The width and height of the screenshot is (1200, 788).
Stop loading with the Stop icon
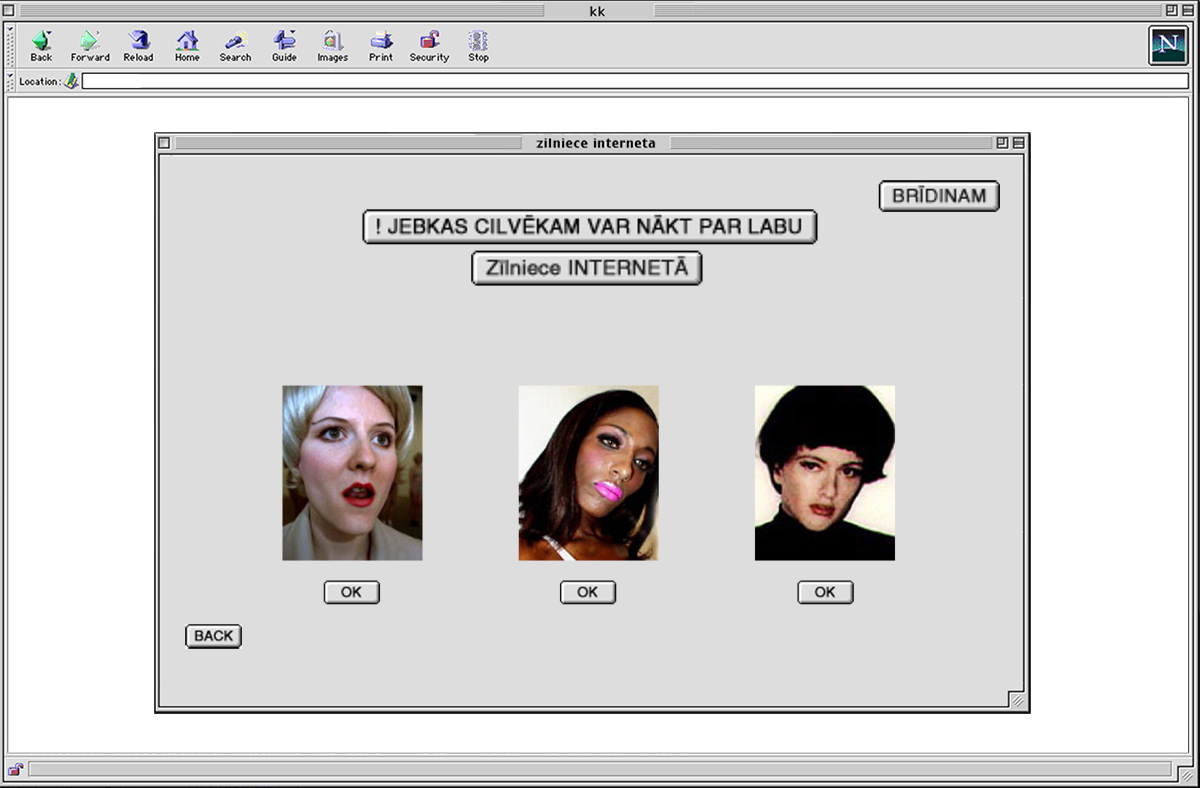[478, 46]
